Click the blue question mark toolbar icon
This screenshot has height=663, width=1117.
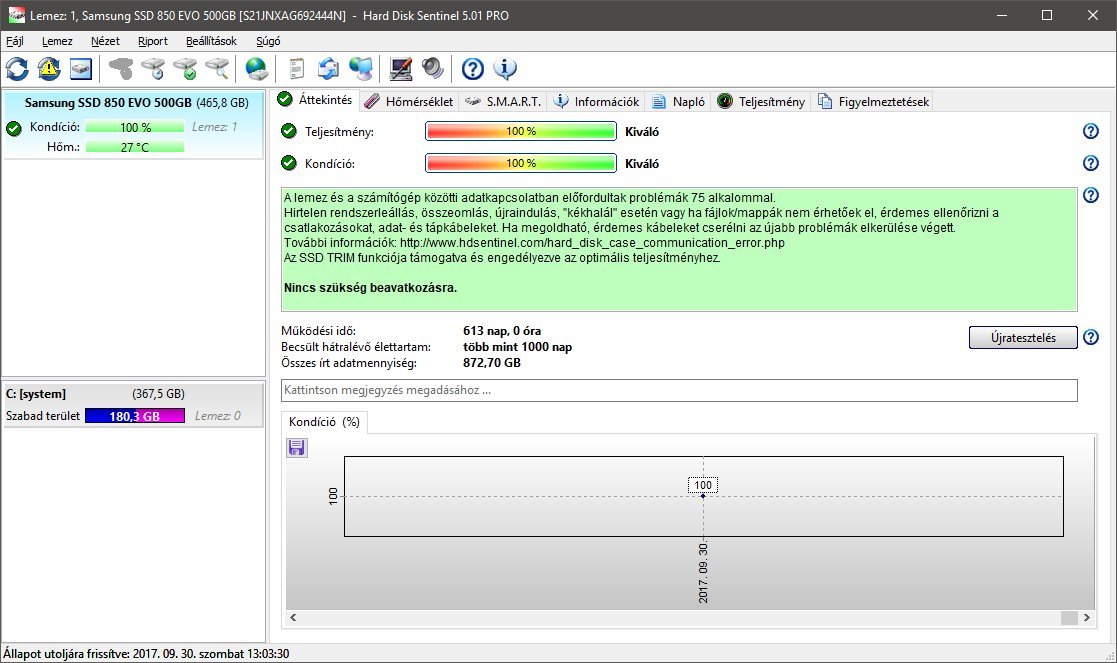coord(472,69)
